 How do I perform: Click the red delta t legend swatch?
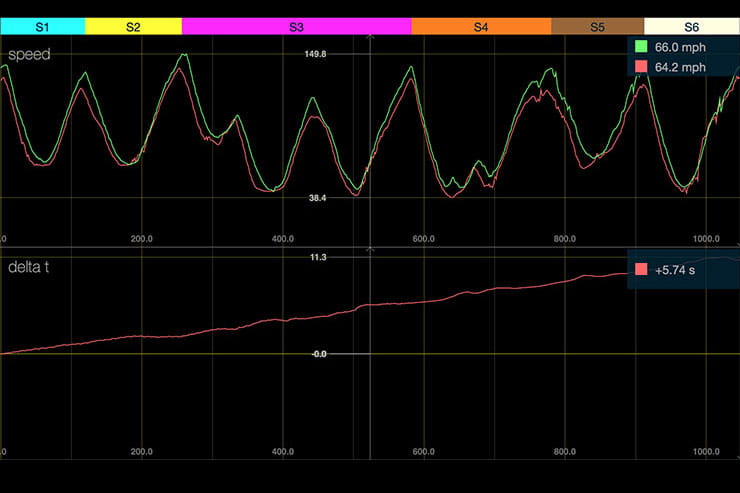coord(642,270)
